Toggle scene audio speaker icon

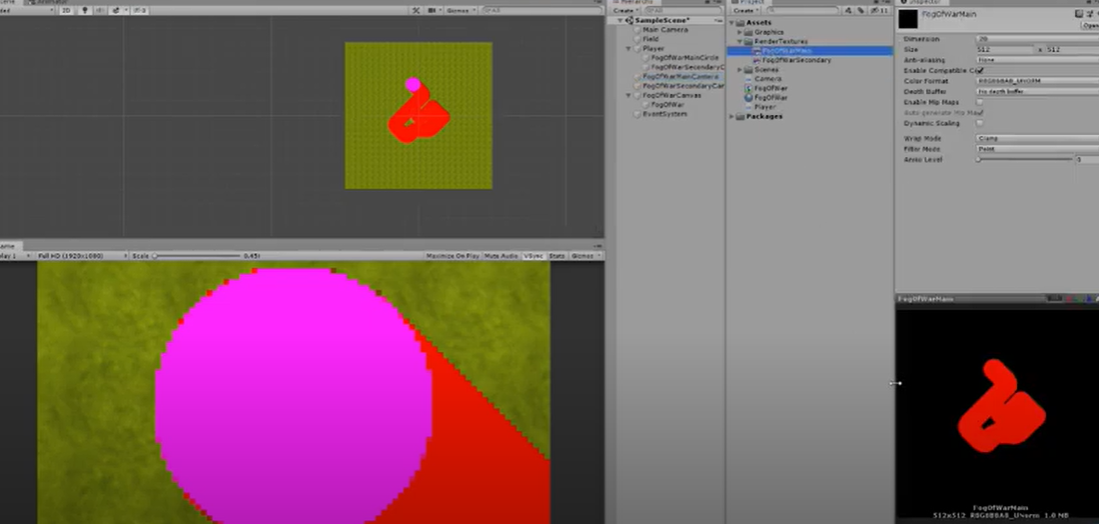(x=100, y=11)
